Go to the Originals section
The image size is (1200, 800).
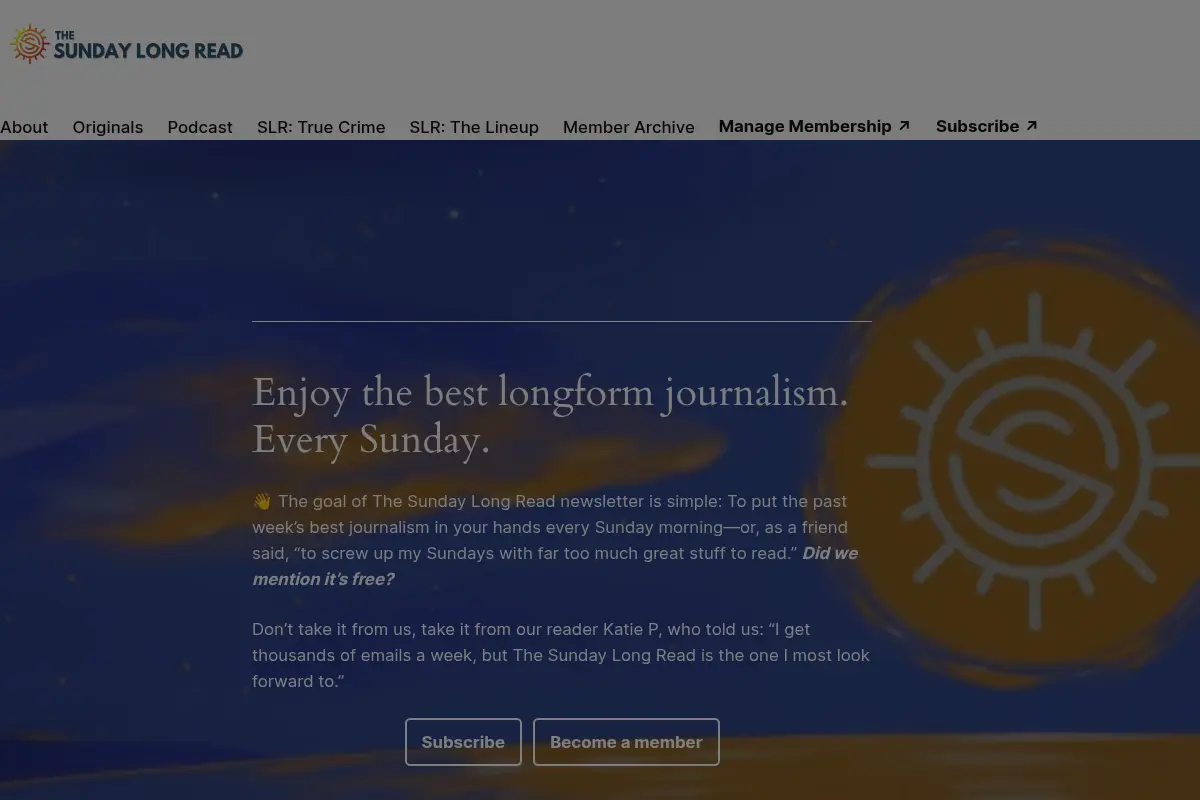coord(108,127)
